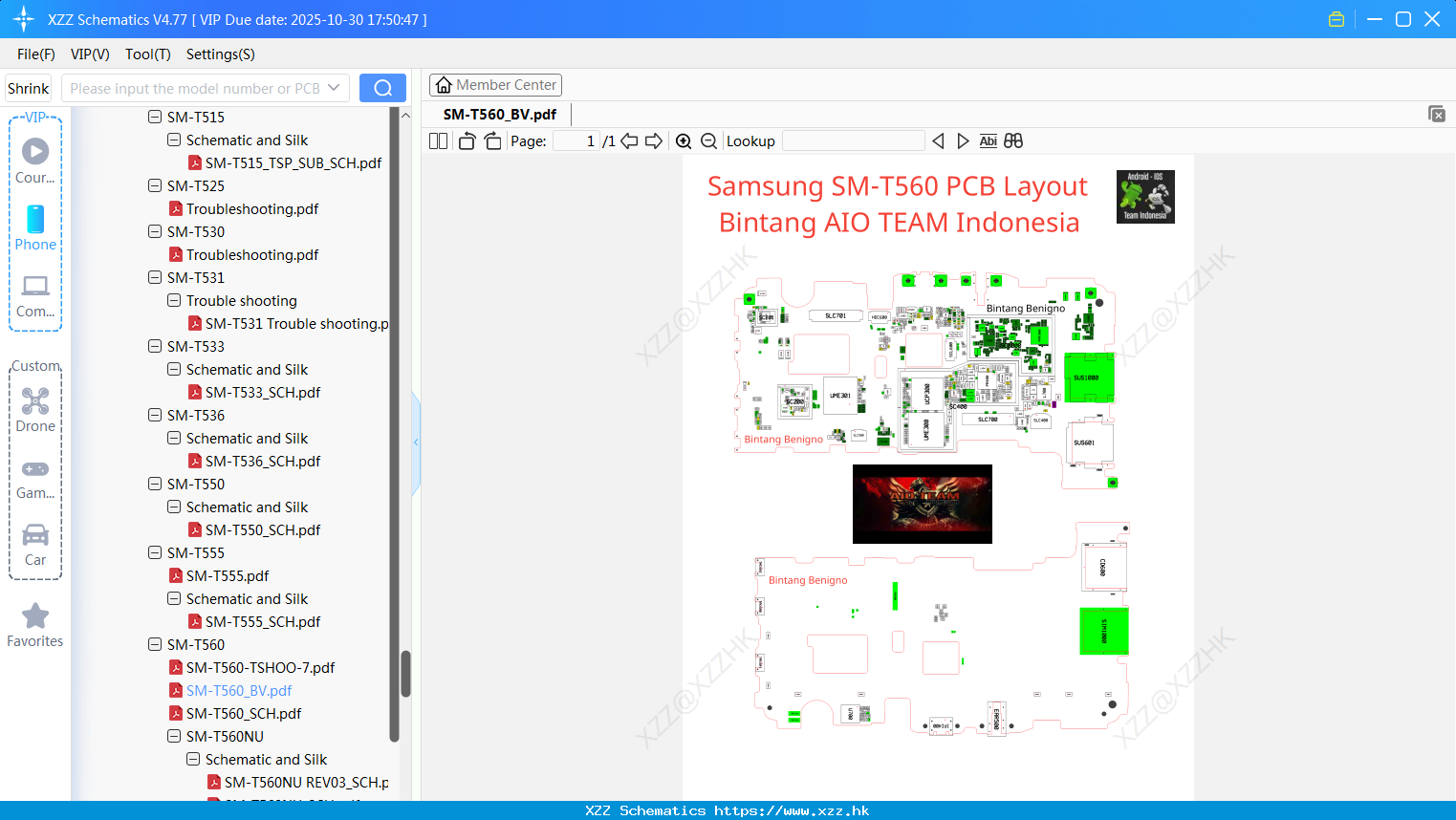This screenshot has height=820, width=1456.
Task: Click the XZZ Schematics app logo
Action: tap(24, 19)
